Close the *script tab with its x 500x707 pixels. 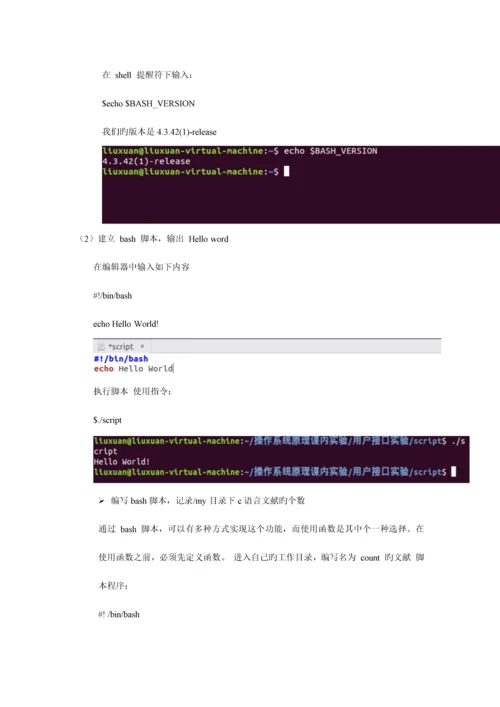(142, 346)
